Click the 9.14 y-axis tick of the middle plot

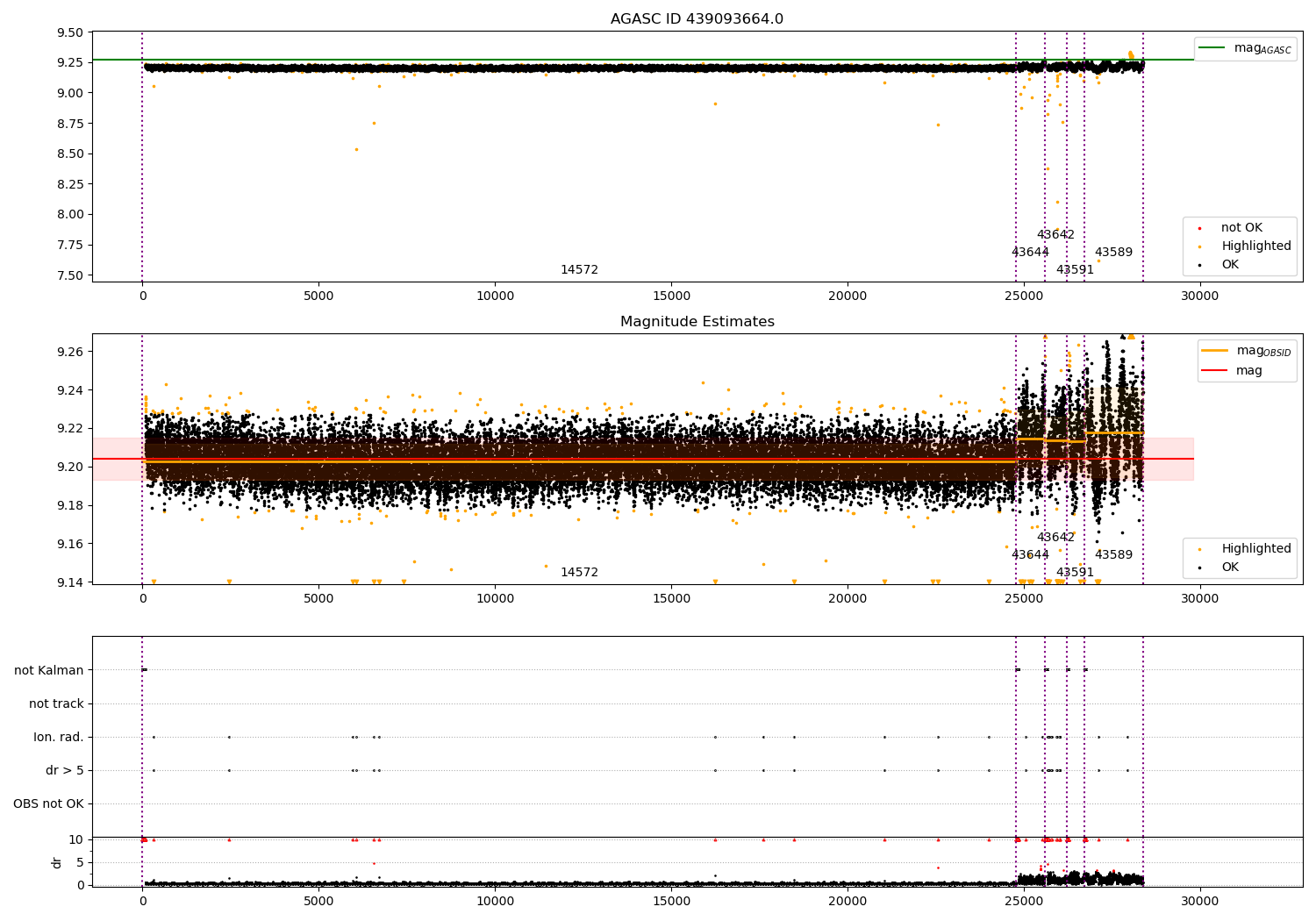(x=70, y=582)
